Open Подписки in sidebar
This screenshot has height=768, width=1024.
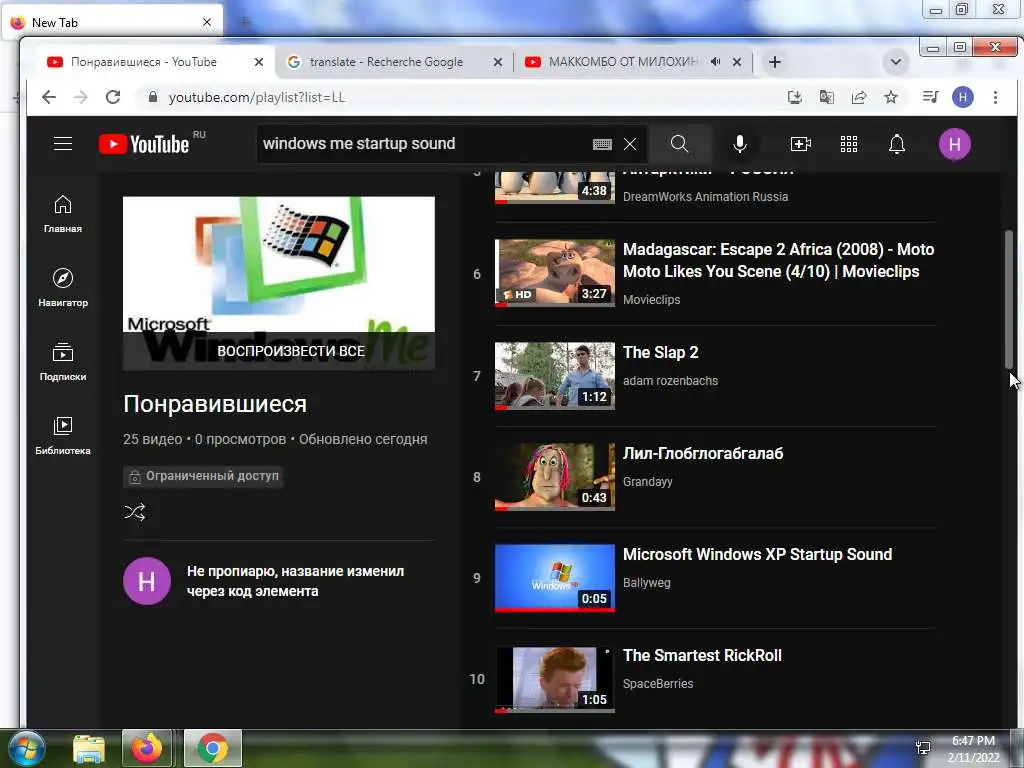pos(63,362)
